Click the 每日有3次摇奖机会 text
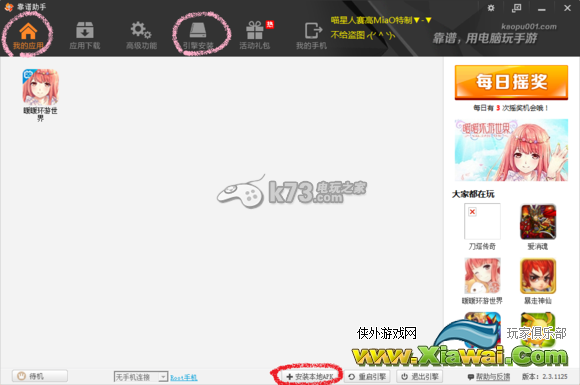Viewport: 580px width, 385px height. click(x=511, y=108)
